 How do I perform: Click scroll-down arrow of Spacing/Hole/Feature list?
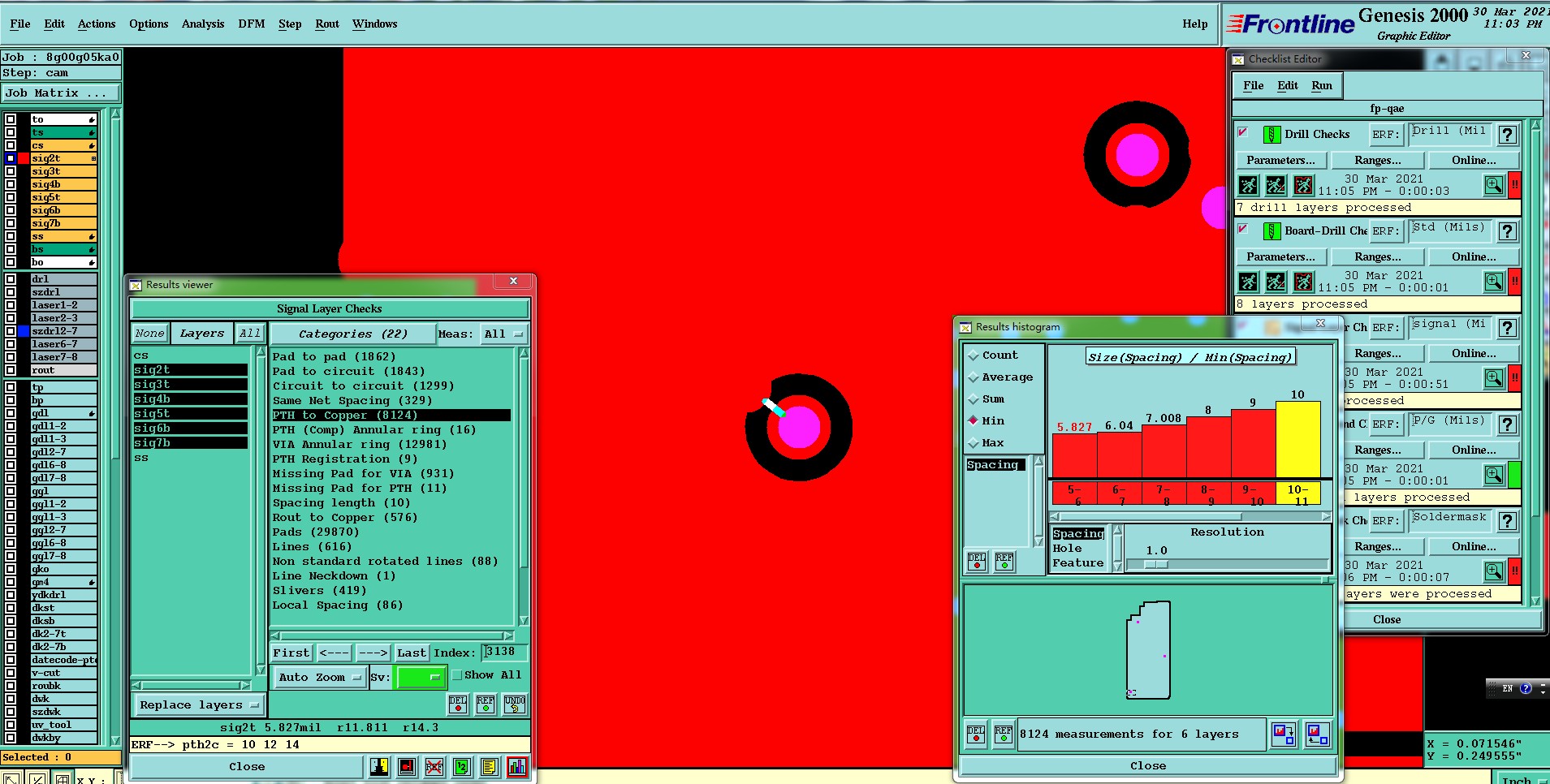pyautogui.click(x=1118, y=566)
